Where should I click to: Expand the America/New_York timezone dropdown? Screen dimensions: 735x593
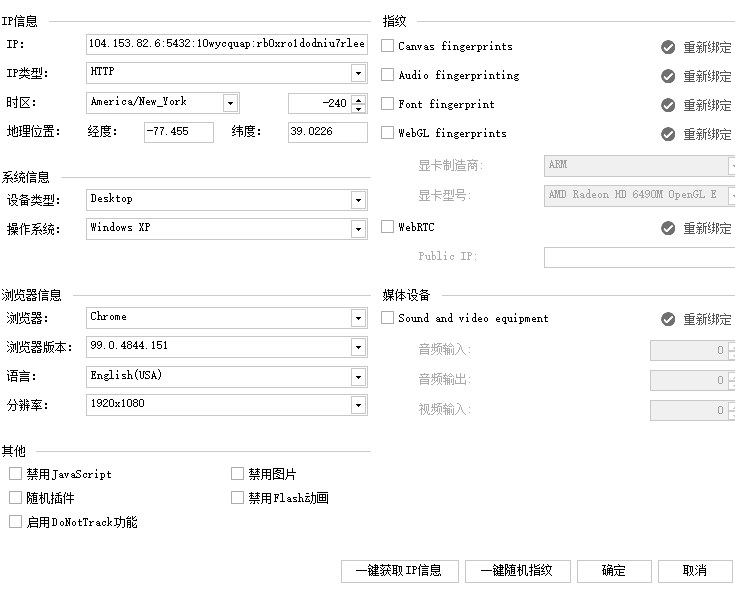coord(230,103)
